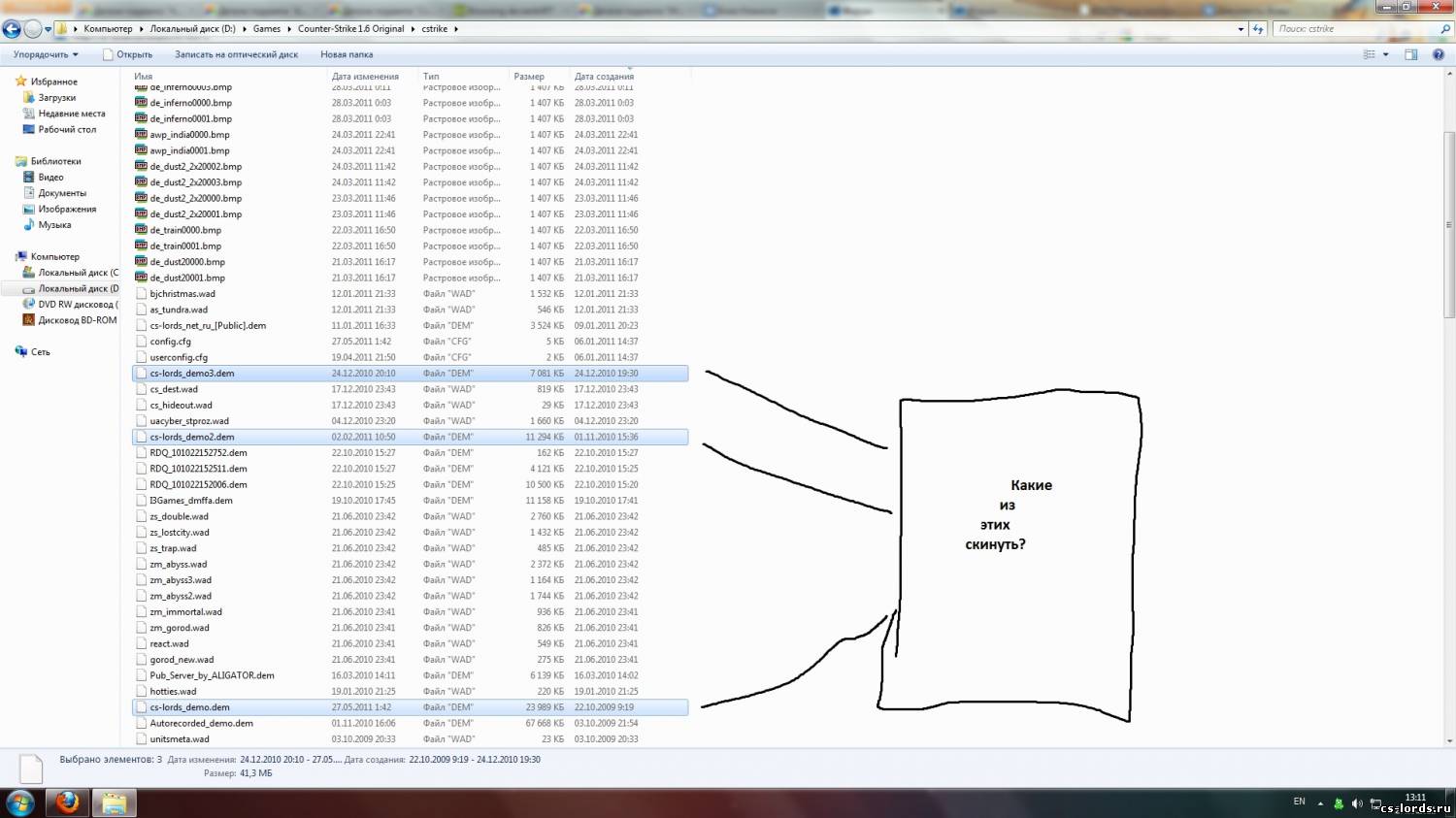Sort files by the 'Тип' column
The width and height of the screenshot is (1456, 818).
click(431, 76)
